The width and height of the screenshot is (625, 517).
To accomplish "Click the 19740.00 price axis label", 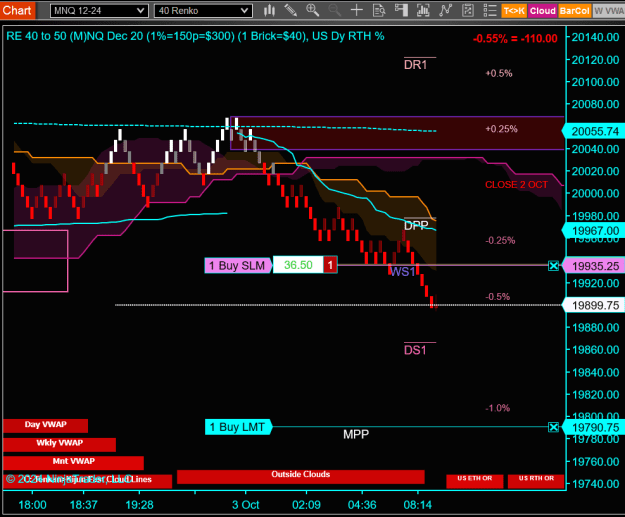I will pyautogui.click(x=595, y=484).
